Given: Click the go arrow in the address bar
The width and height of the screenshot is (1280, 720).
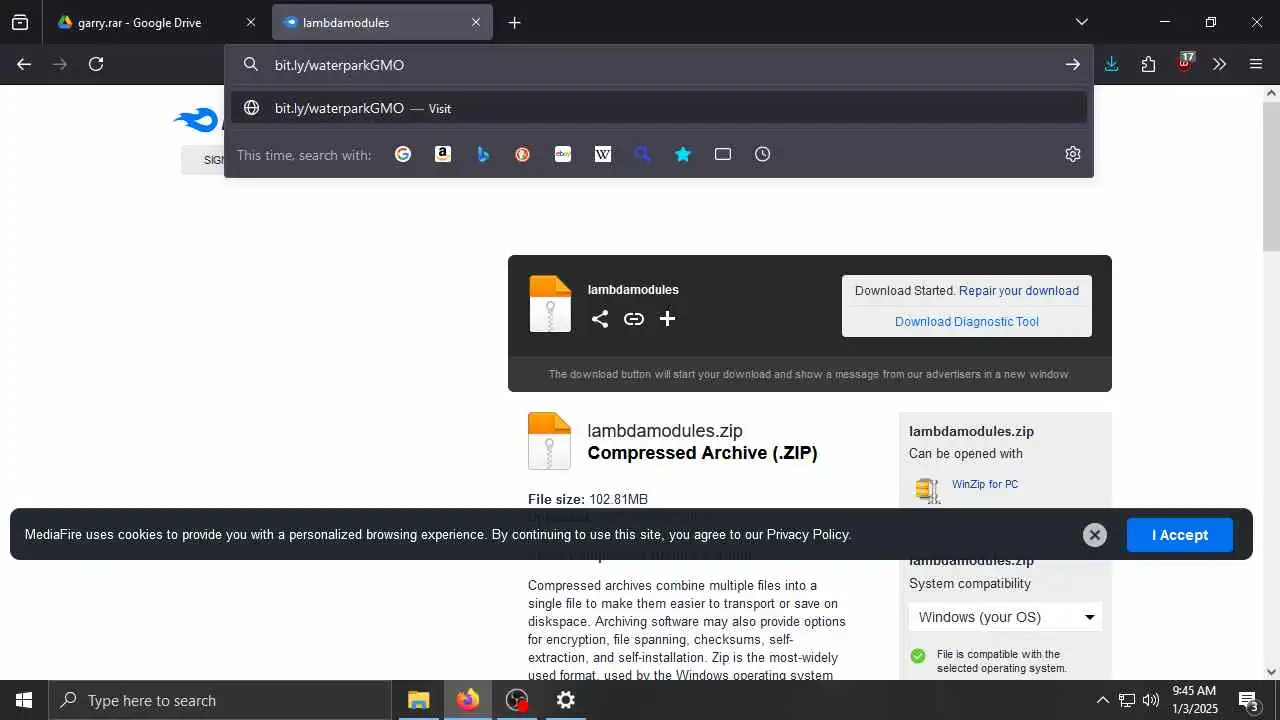Looking at the screenshot, I should tap(1073, 64).
